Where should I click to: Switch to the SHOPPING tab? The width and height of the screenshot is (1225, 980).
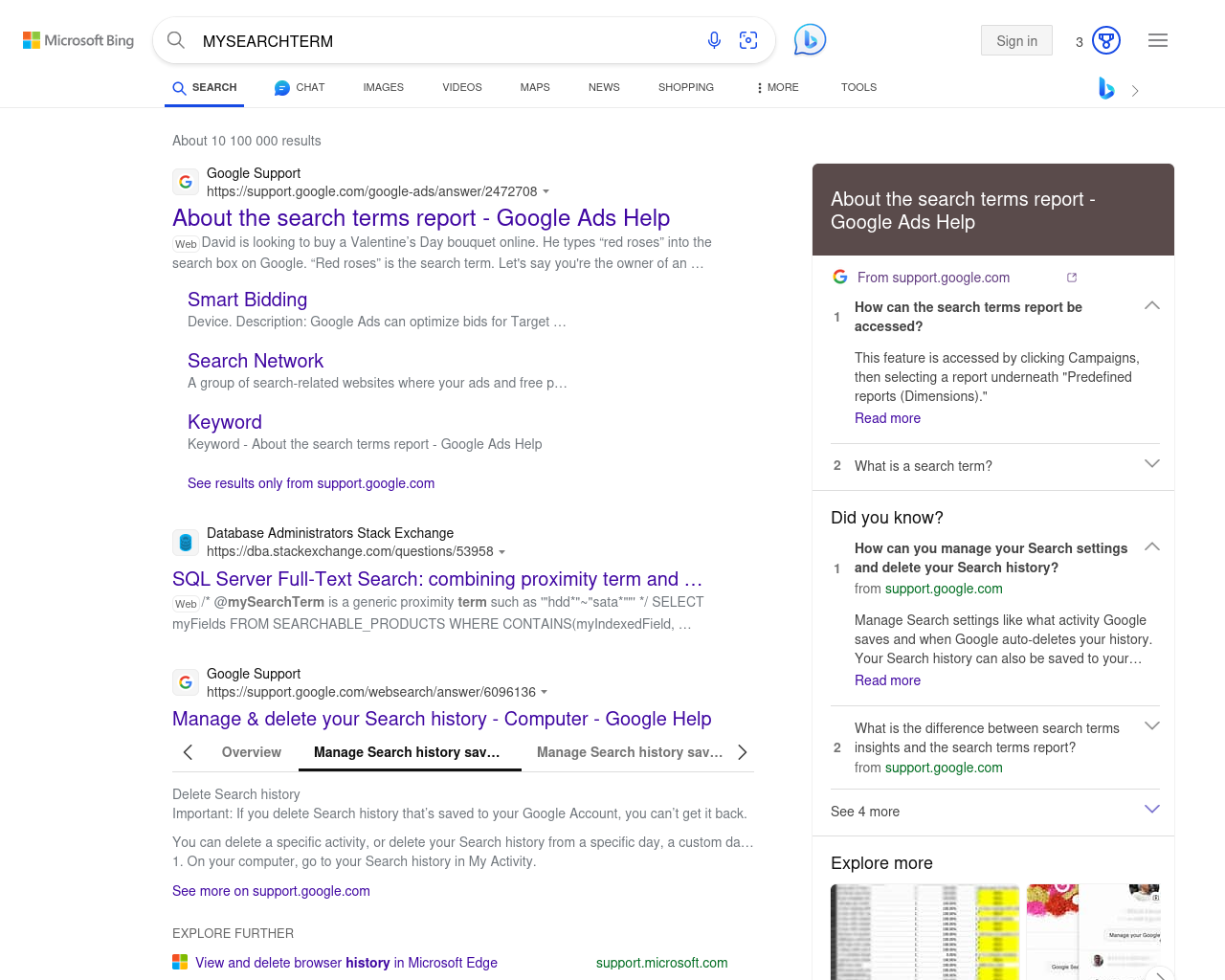686,87
